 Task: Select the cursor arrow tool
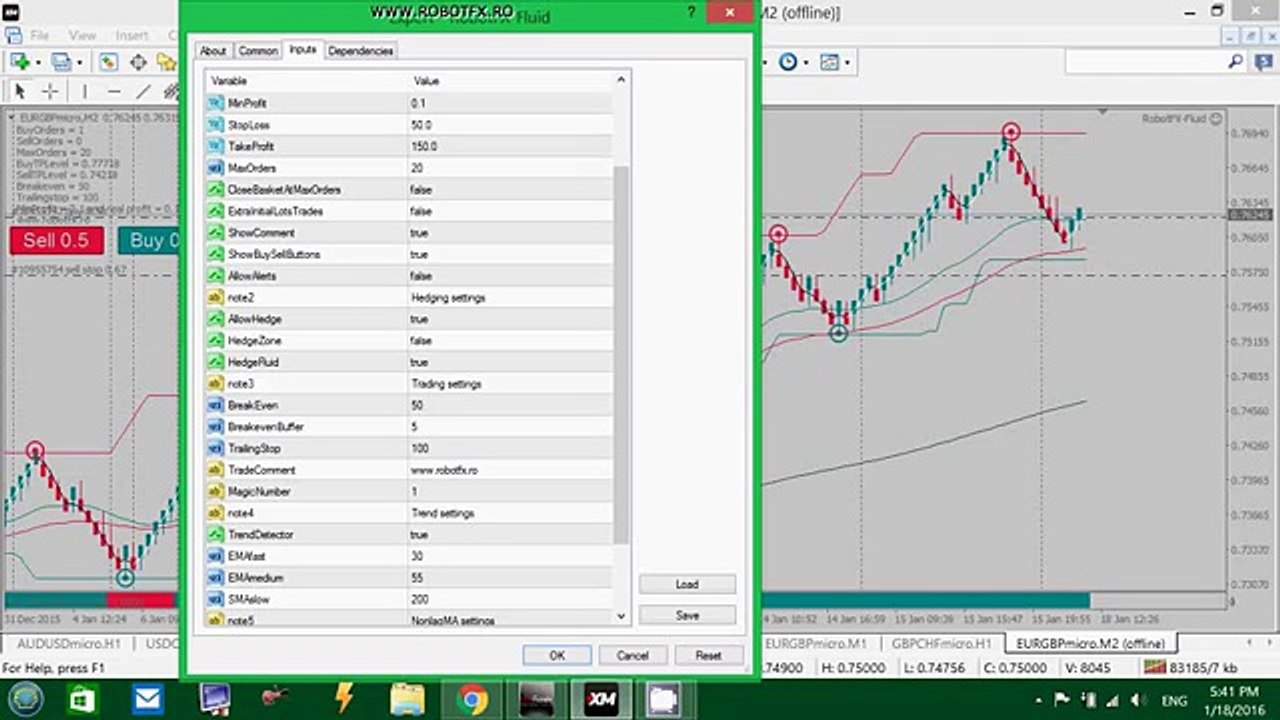[x=19, y=91]
